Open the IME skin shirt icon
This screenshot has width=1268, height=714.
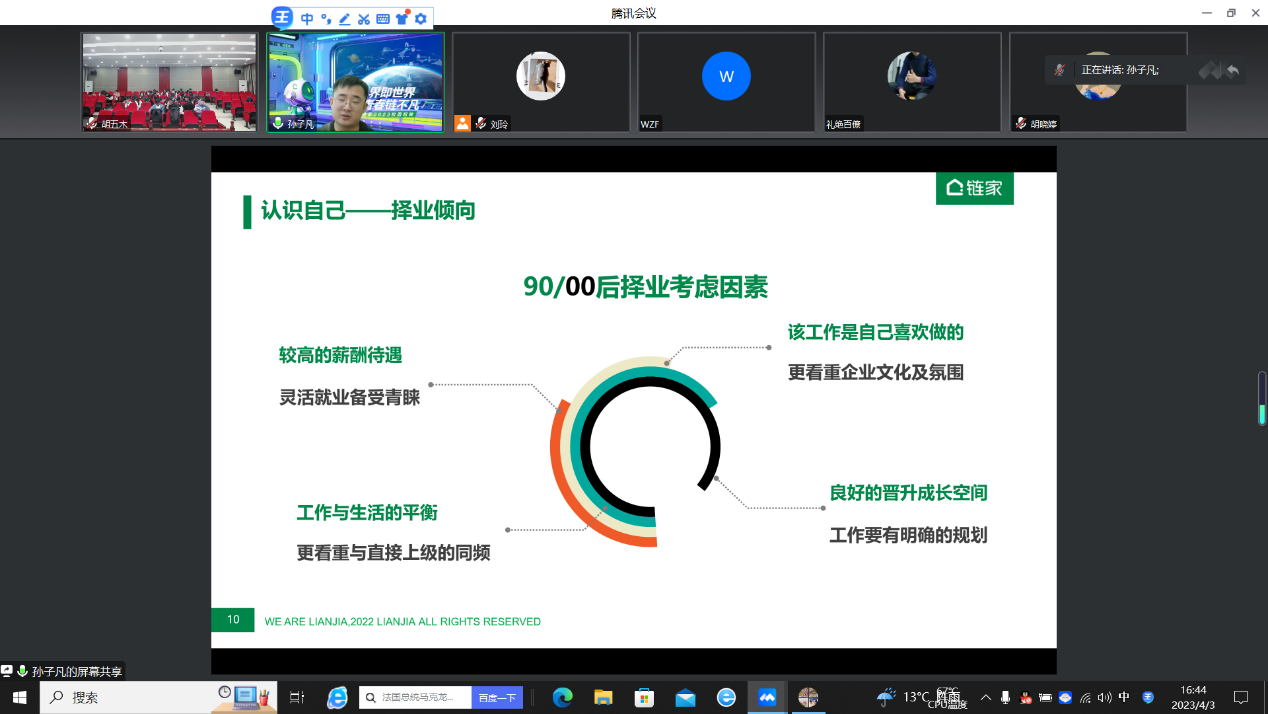coord(402,18)
